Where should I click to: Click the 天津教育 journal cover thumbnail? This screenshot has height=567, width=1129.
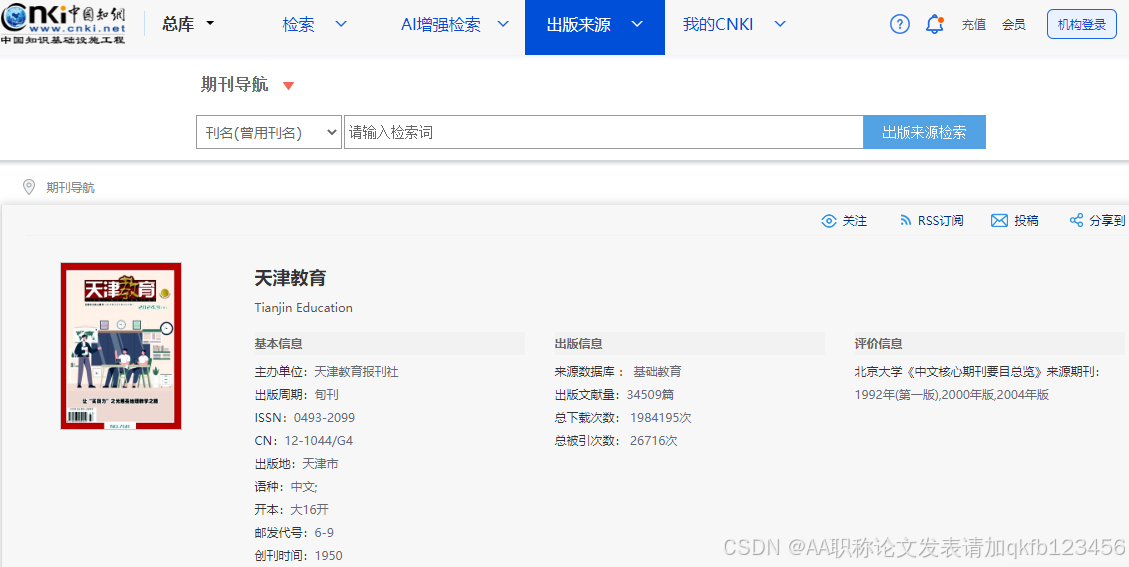[x=121, y=346]
